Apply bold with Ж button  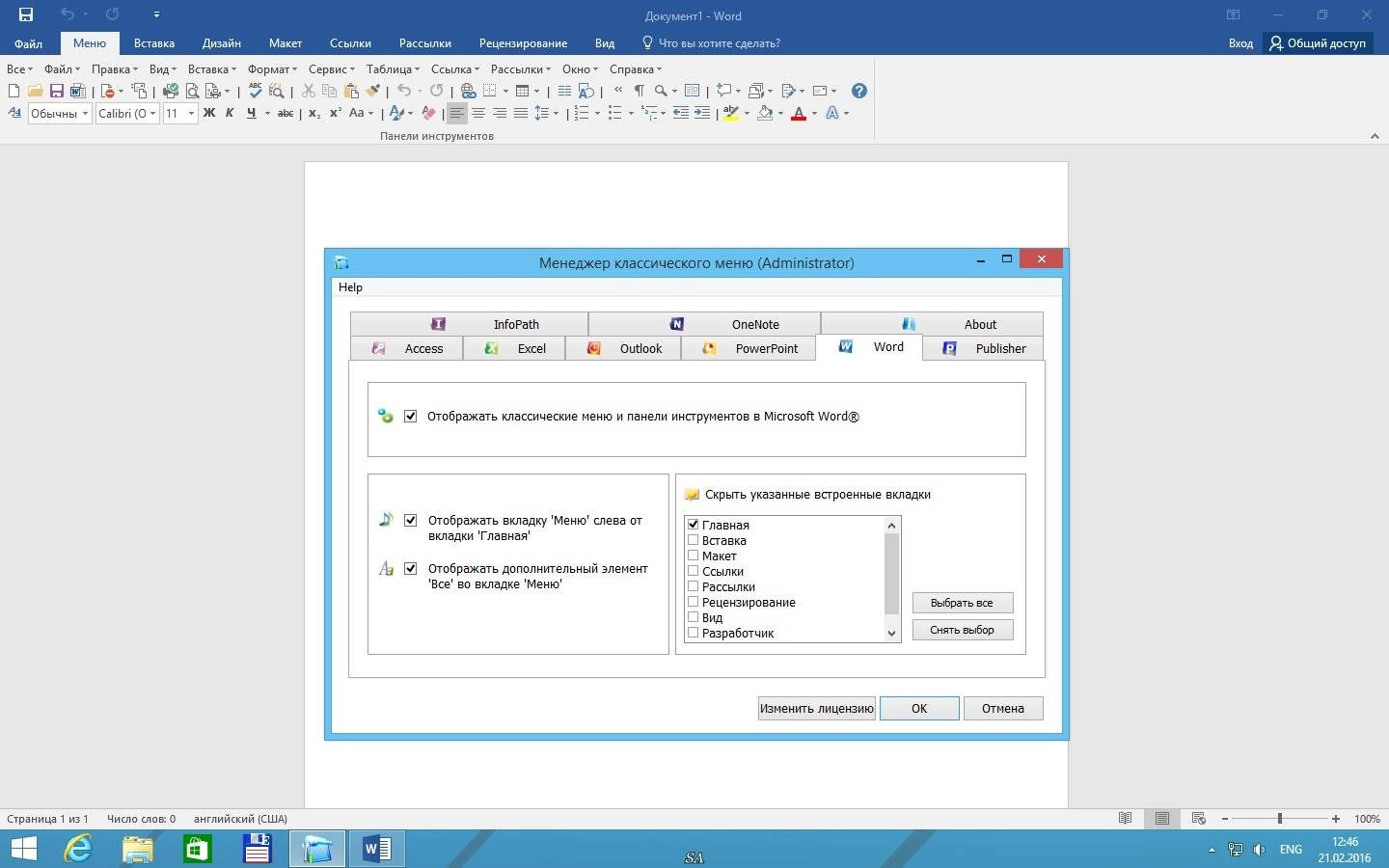click(209, 113)
